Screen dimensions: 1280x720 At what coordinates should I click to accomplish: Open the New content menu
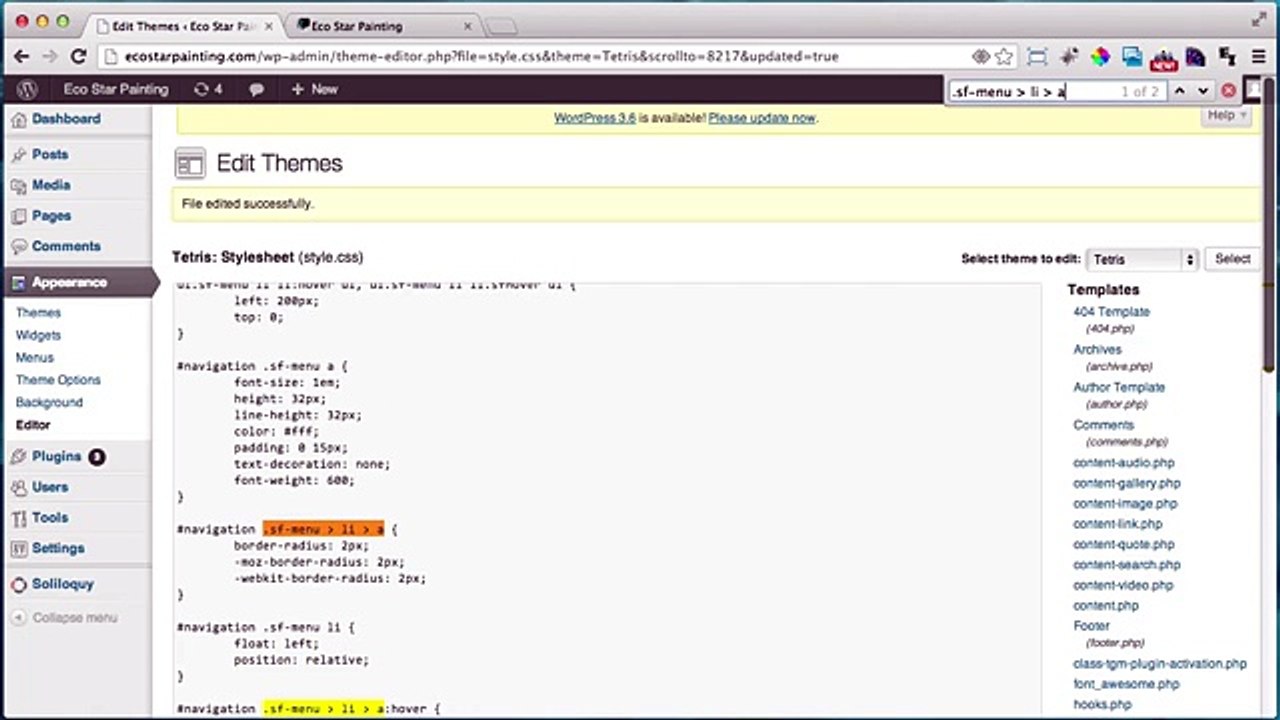point(314,89)
